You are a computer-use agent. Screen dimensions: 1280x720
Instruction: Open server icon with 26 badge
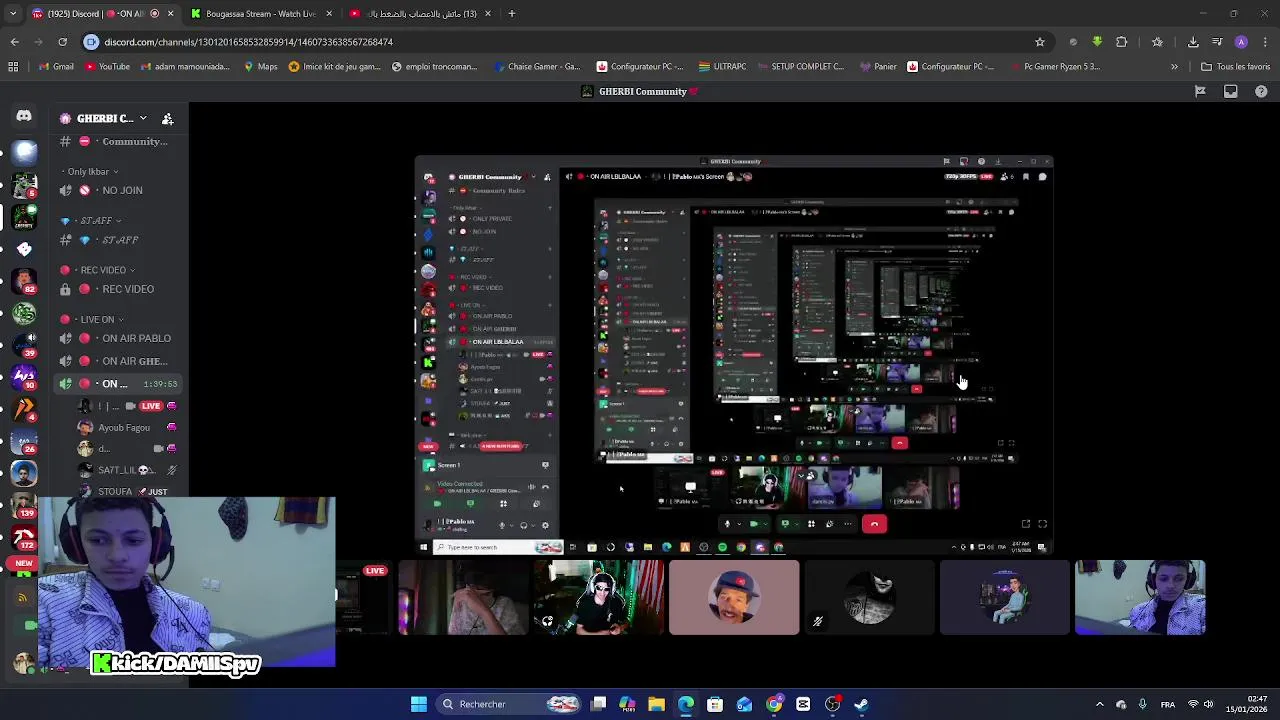point(24,441)
